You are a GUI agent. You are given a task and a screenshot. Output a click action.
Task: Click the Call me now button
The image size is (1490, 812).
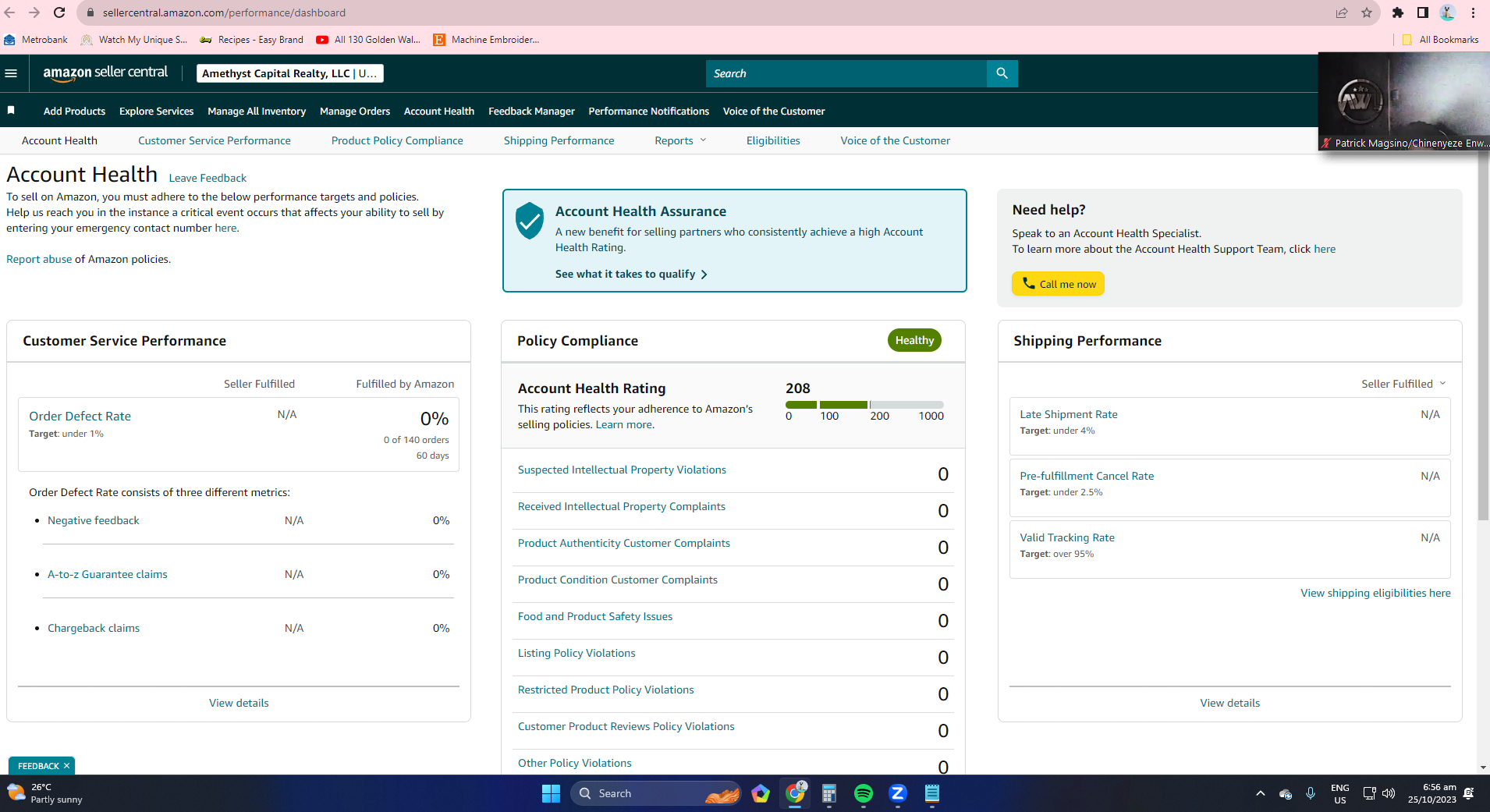tap(1058, 284)
